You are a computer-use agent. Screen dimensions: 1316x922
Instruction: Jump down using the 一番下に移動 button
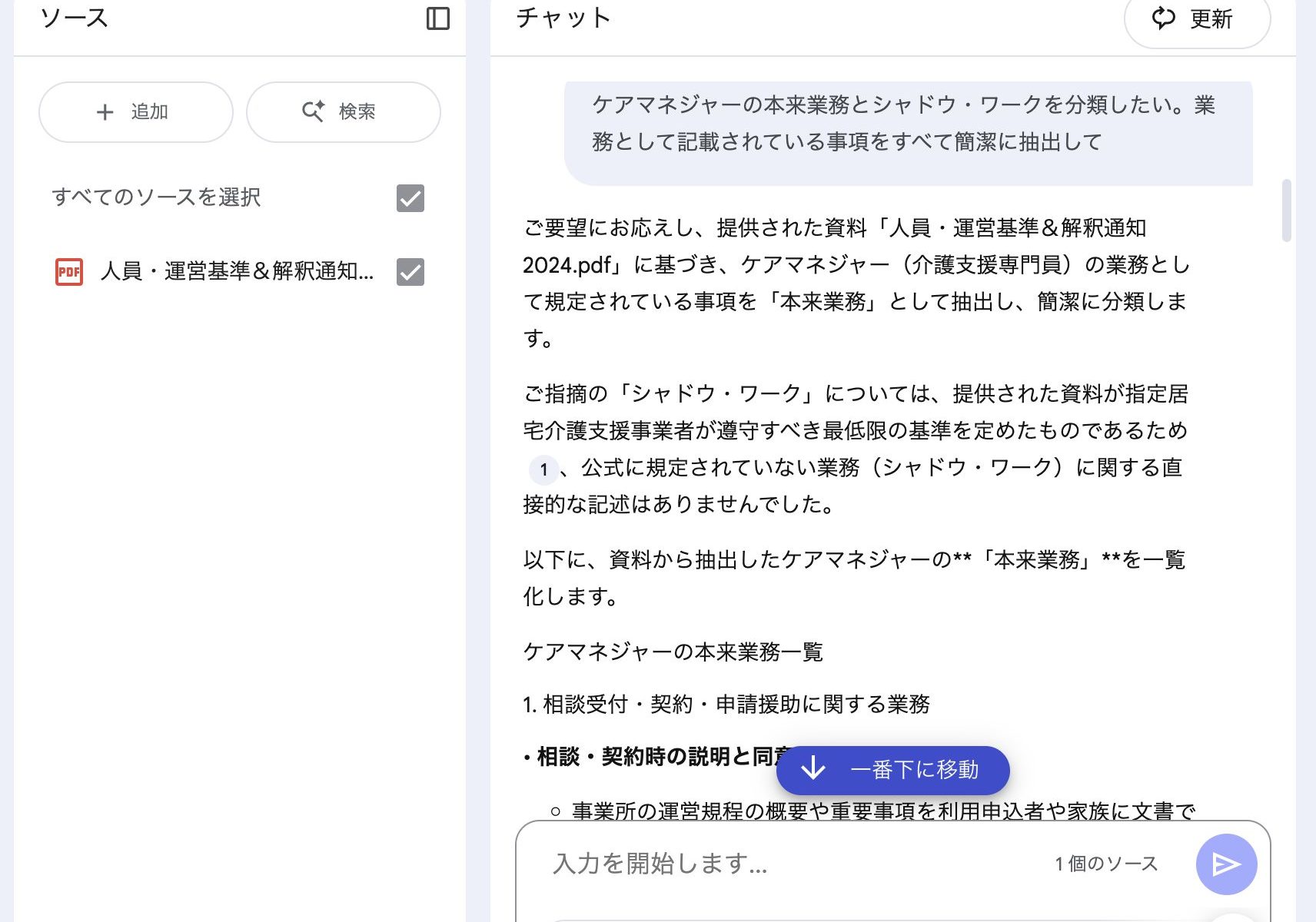[x=892, y=770]
